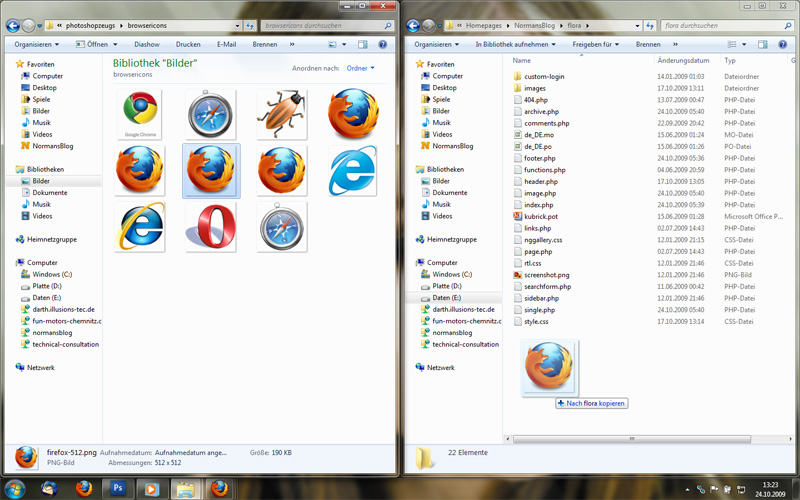800x500 pixels.
Task: Click photoshopzeugs in the address breadcrumb
Action: (90, 25)
